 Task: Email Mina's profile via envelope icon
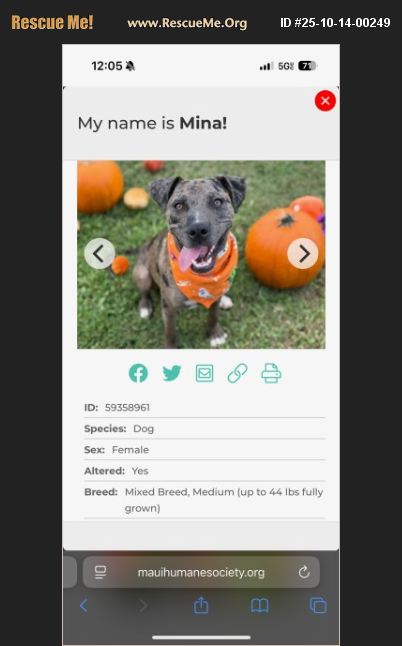pos(204,373)
